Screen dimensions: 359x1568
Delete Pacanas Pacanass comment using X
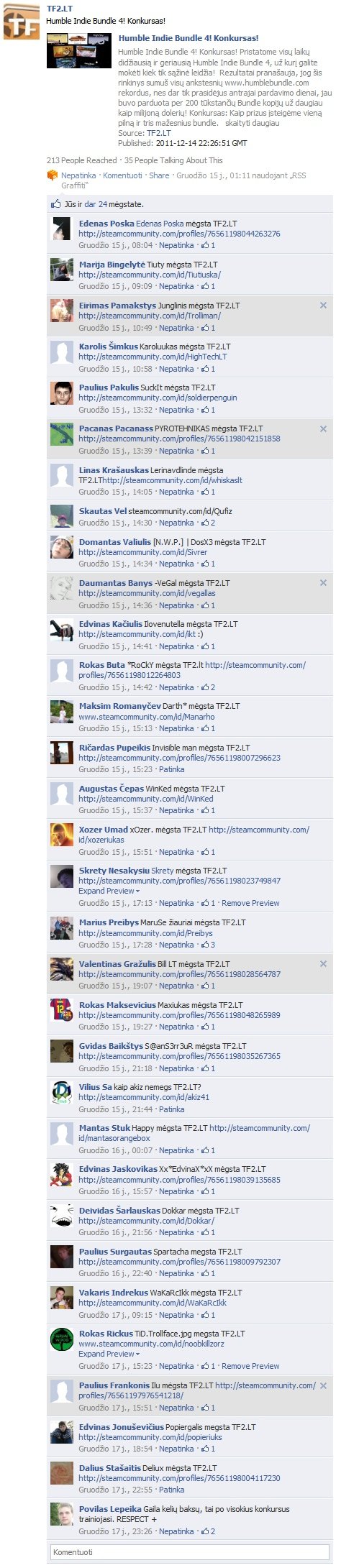pyautogui.click(x=323, y=428)
